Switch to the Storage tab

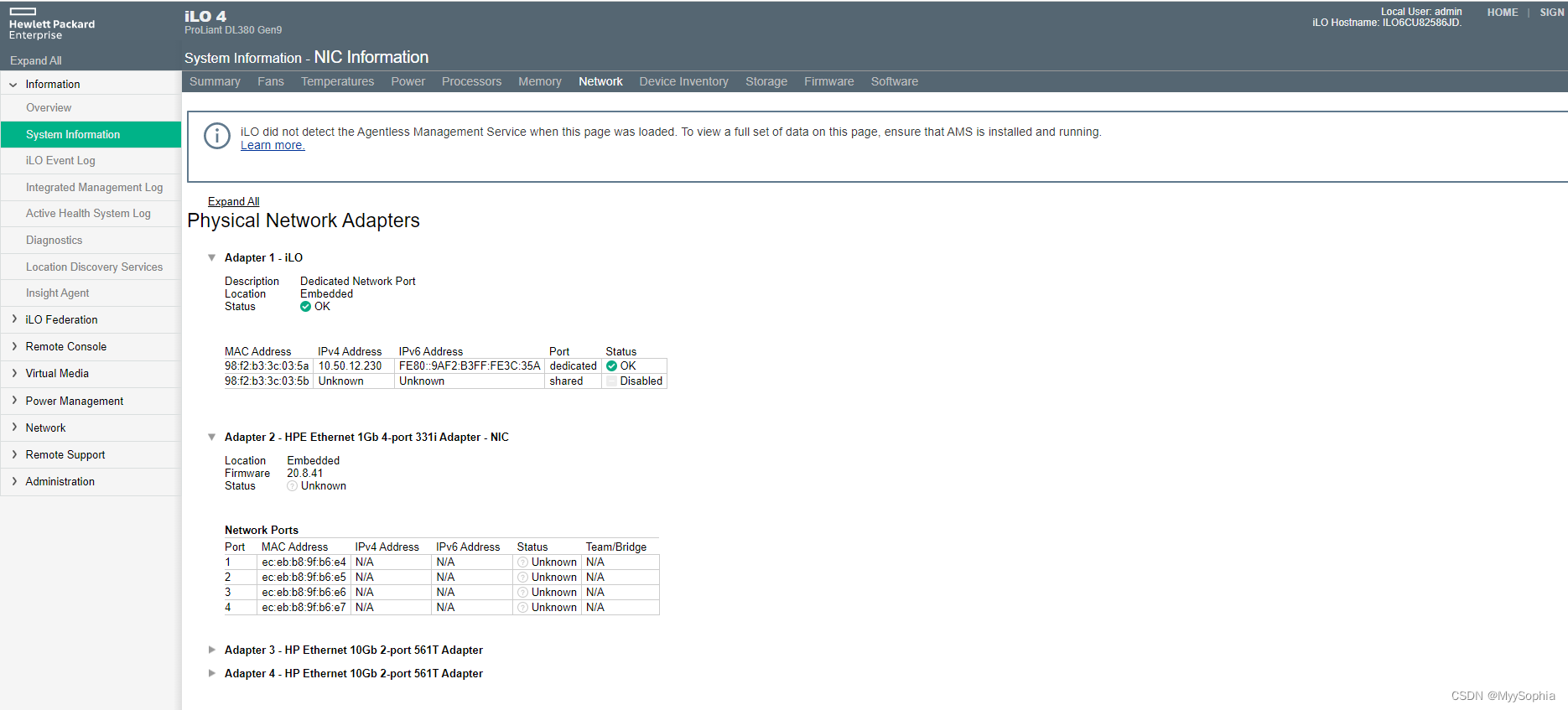point(766,81)
